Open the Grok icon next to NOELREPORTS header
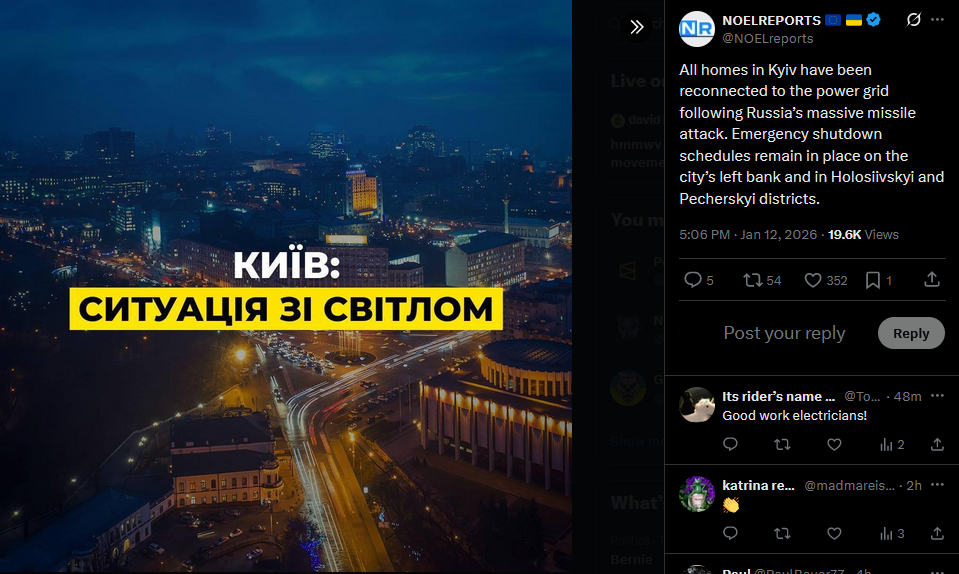The width and height of the screenshot is (959, 574). point(914,20)
